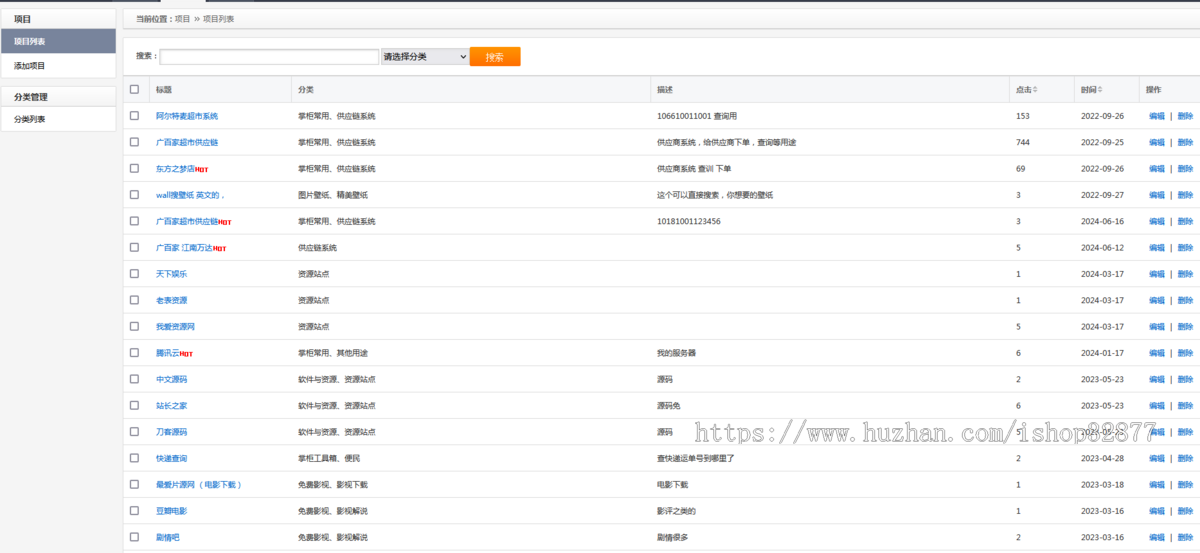Click the date 2022-09-27
Image resolution: width=1200 pixels, height=553 pixels.
1102,195
